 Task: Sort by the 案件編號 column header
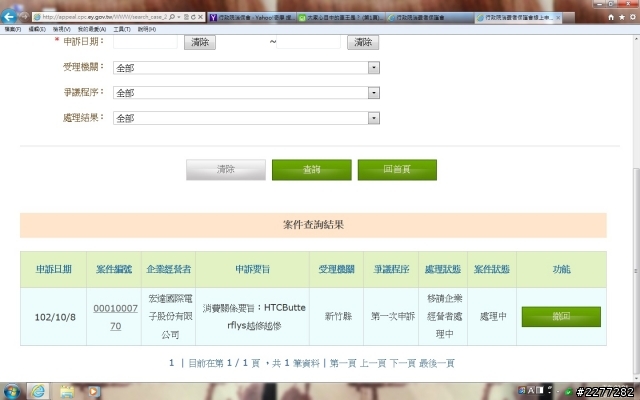[x=114, y=269]
